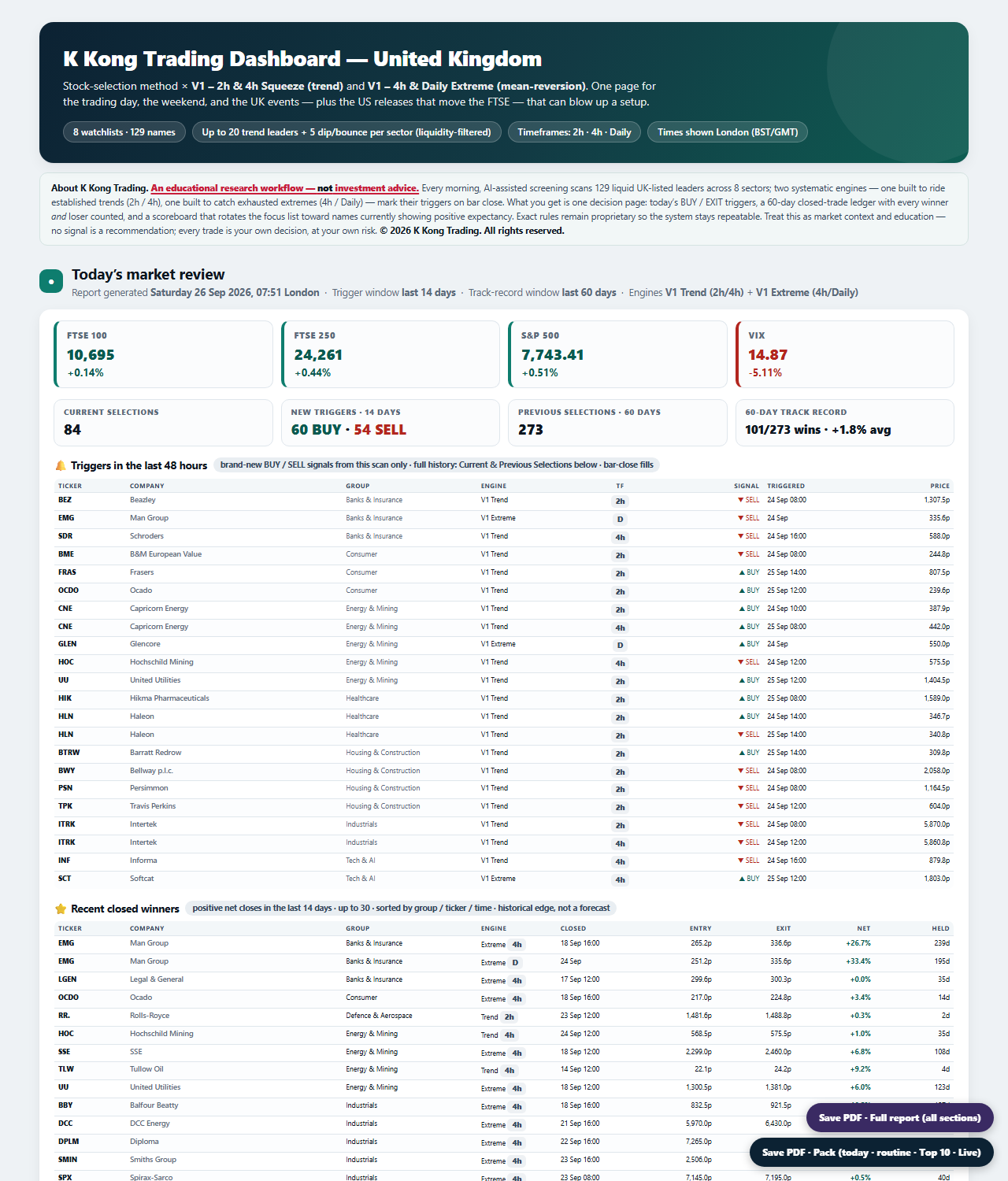Click the price '1,307.5p' for Beazley

937,500
